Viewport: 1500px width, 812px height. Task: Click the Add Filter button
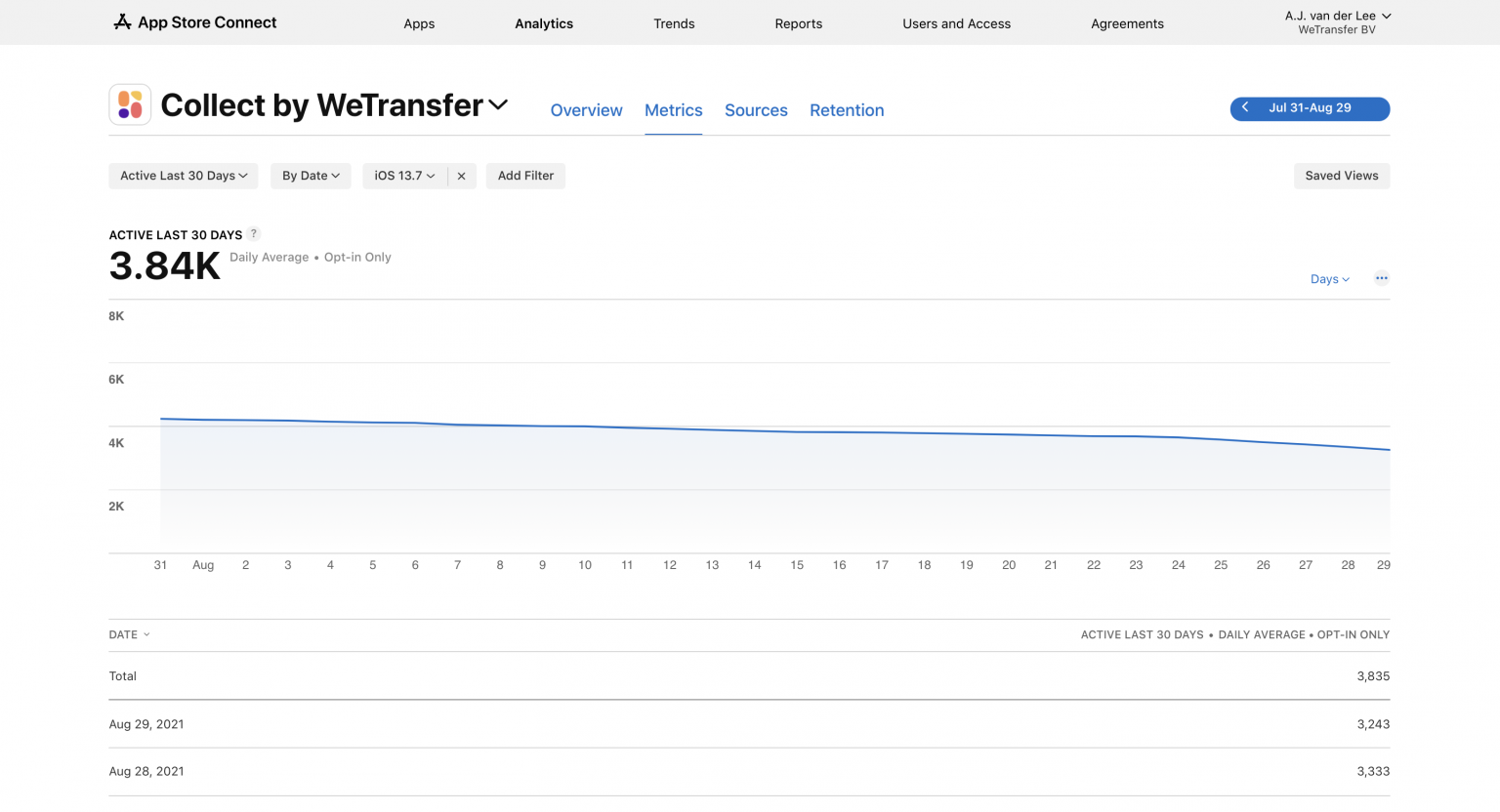click(525, 176)
